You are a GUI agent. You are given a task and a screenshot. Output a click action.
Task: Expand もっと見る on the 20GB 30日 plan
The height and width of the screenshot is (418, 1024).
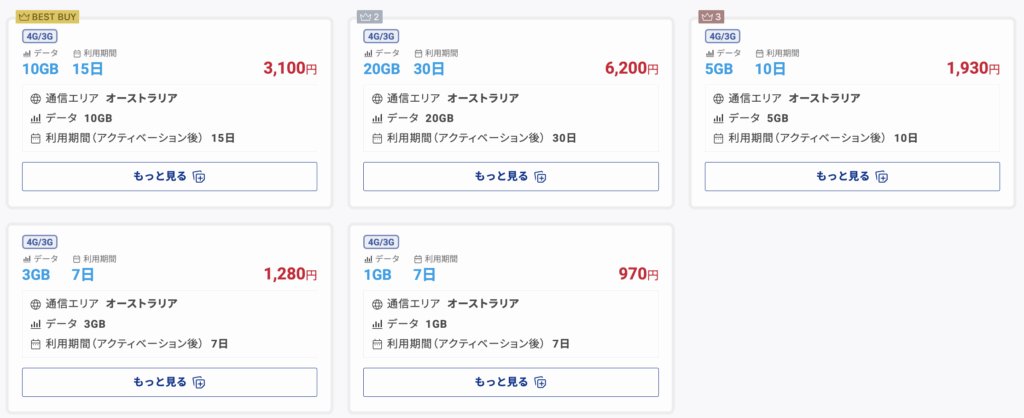[511, 176]
